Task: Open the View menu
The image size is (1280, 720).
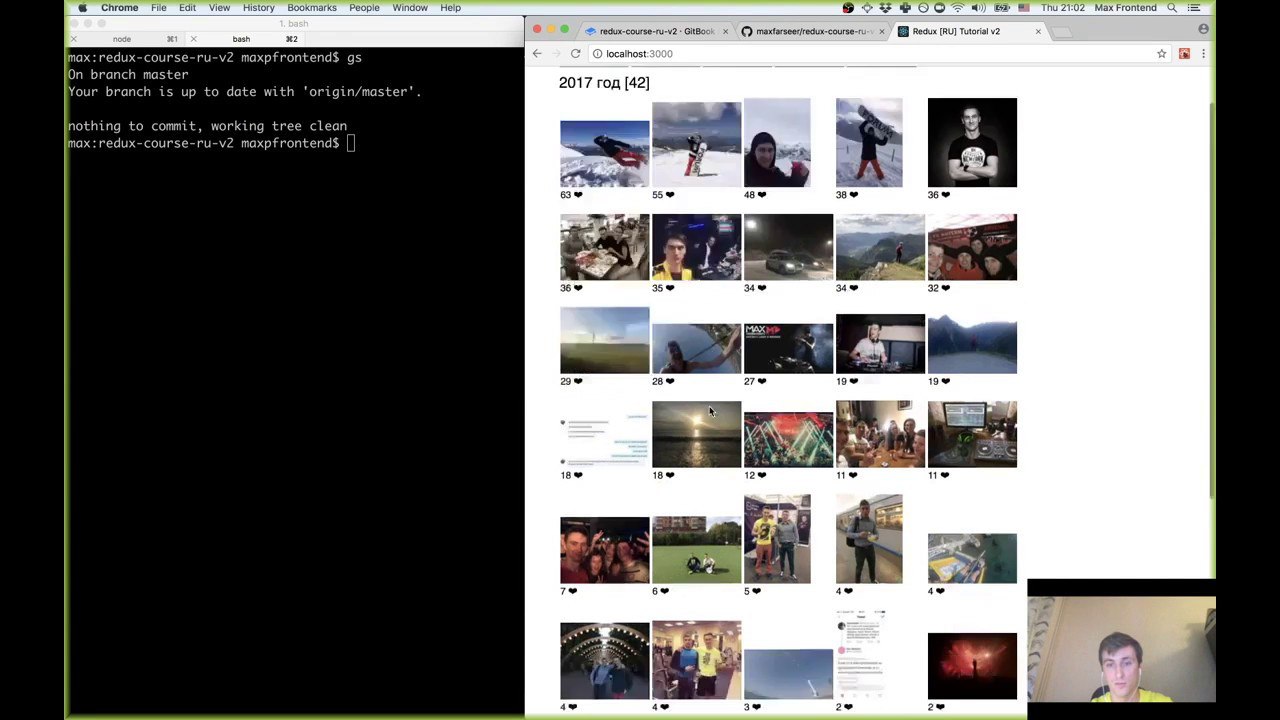Action: click(219, 8)
